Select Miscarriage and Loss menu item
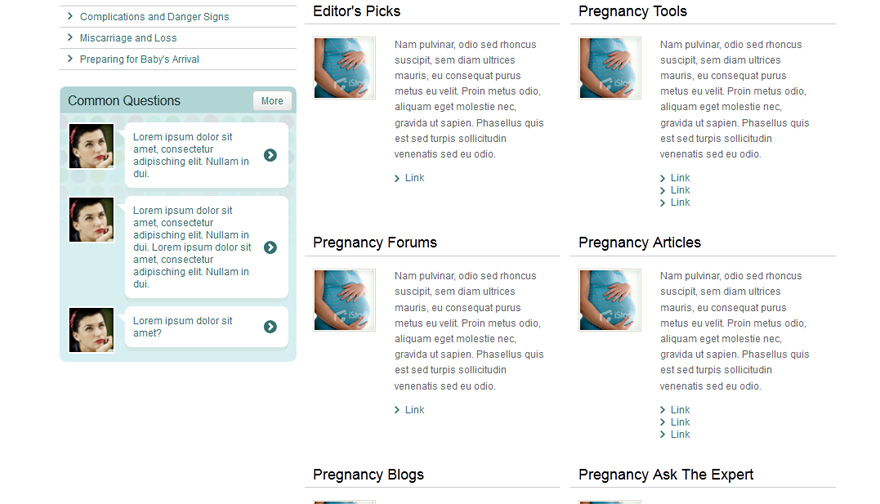This screenshot has width=880, height=504. point(128,38)
